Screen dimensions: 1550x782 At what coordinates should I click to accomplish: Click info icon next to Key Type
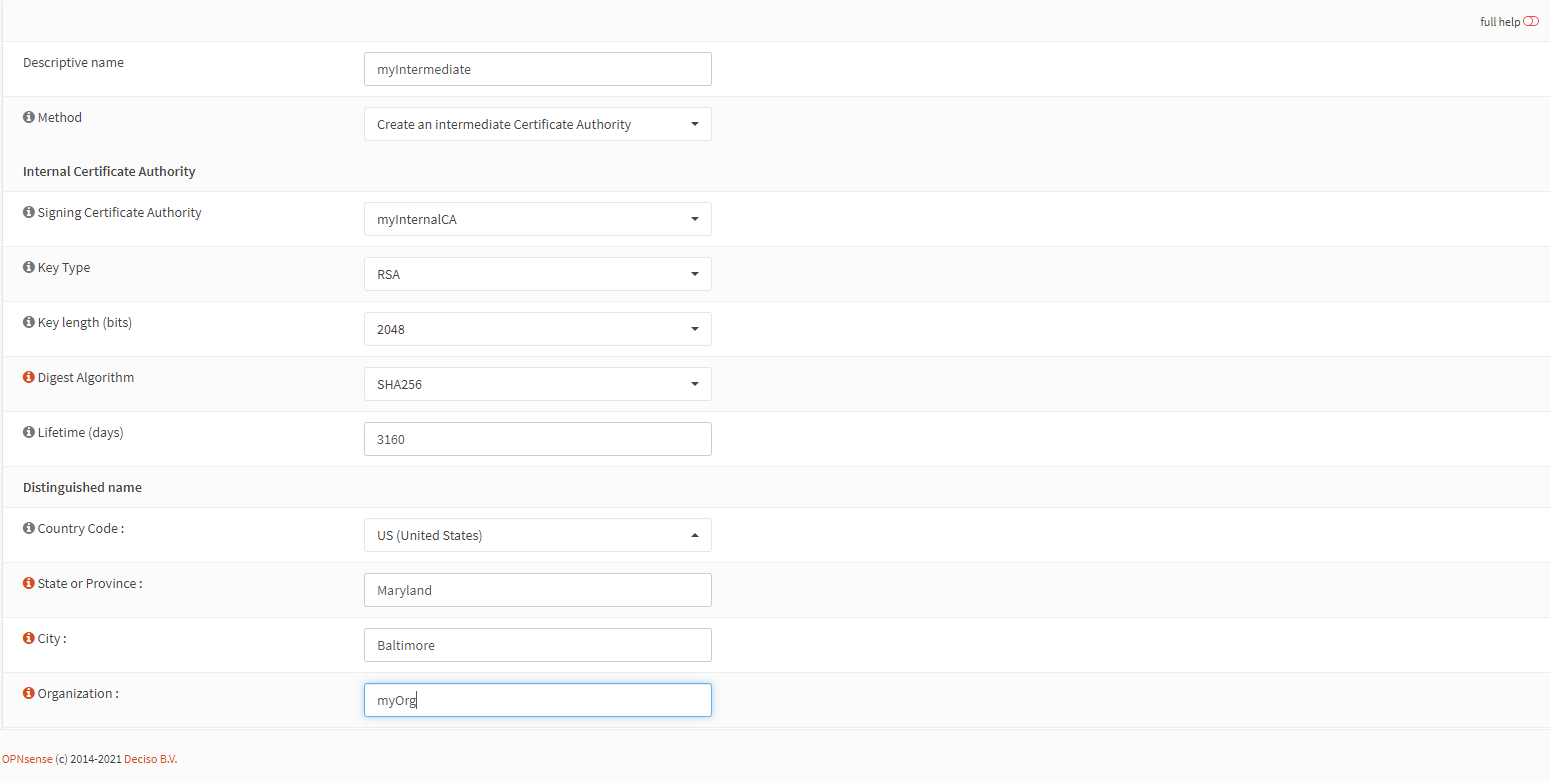click(29, 267)
